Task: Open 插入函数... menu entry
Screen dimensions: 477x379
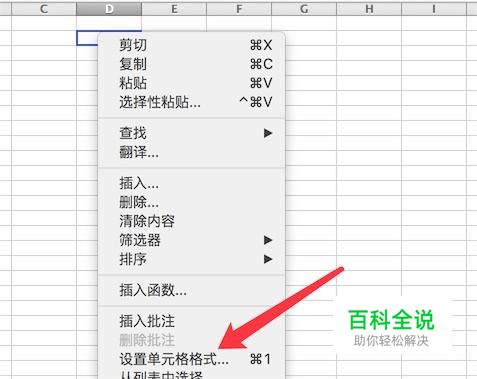Action: click(x=192, y=290)
